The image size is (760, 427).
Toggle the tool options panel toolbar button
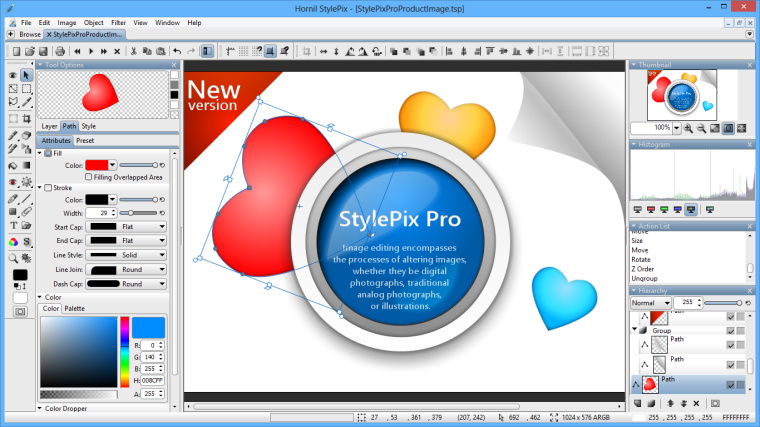(x=207, y=51)
